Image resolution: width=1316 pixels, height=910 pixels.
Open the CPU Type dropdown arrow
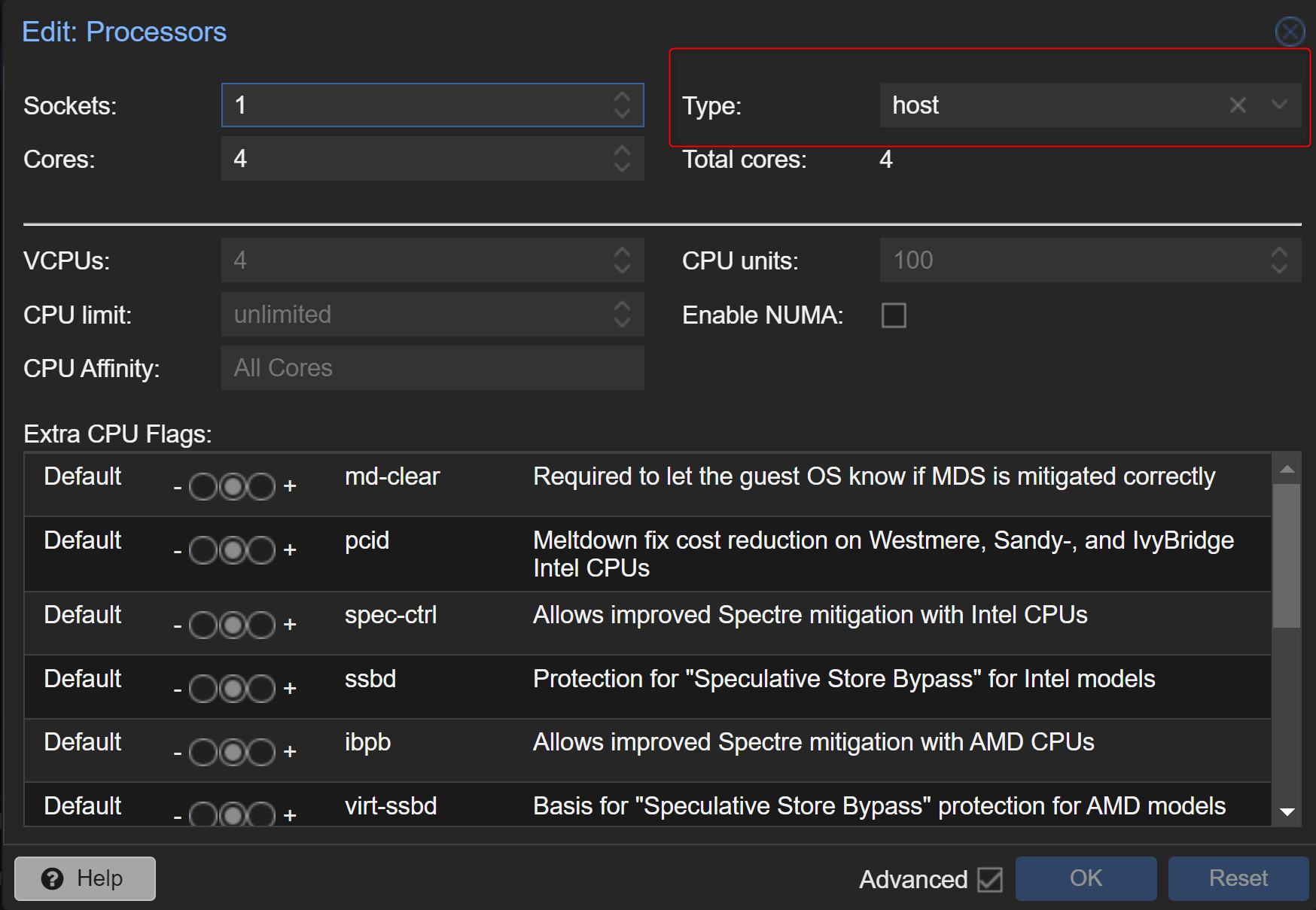[1279, 105]
